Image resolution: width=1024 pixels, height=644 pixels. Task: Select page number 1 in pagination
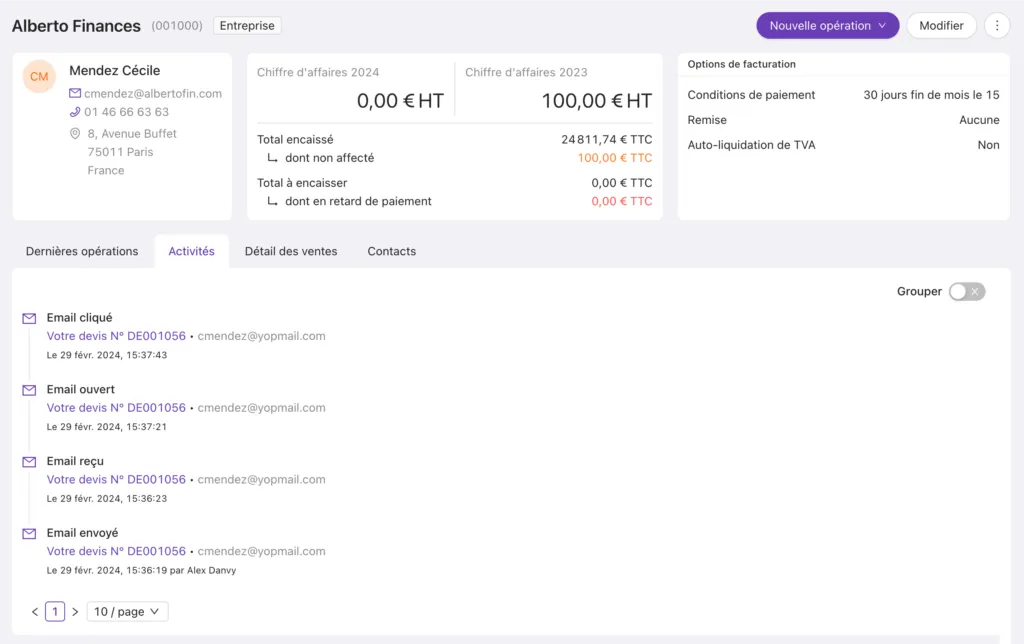(x=55, y=611)
